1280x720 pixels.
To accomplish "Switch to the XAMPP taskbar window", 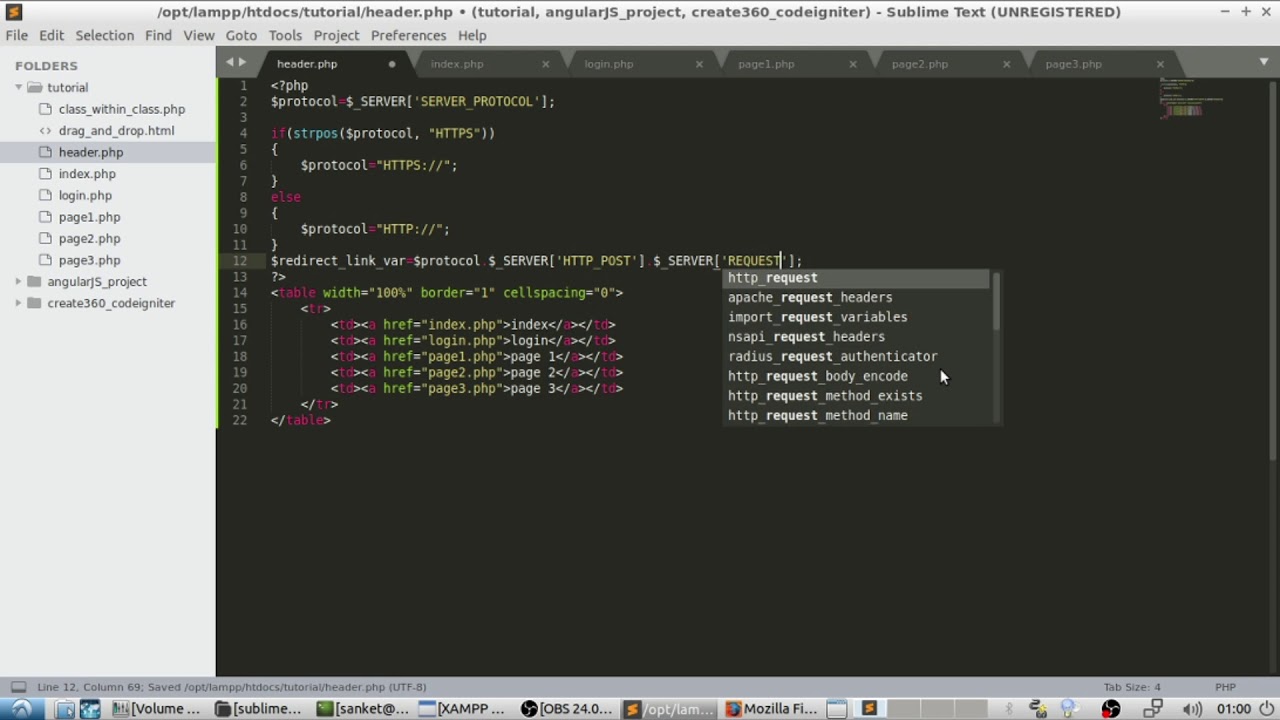I will point(465,709).
